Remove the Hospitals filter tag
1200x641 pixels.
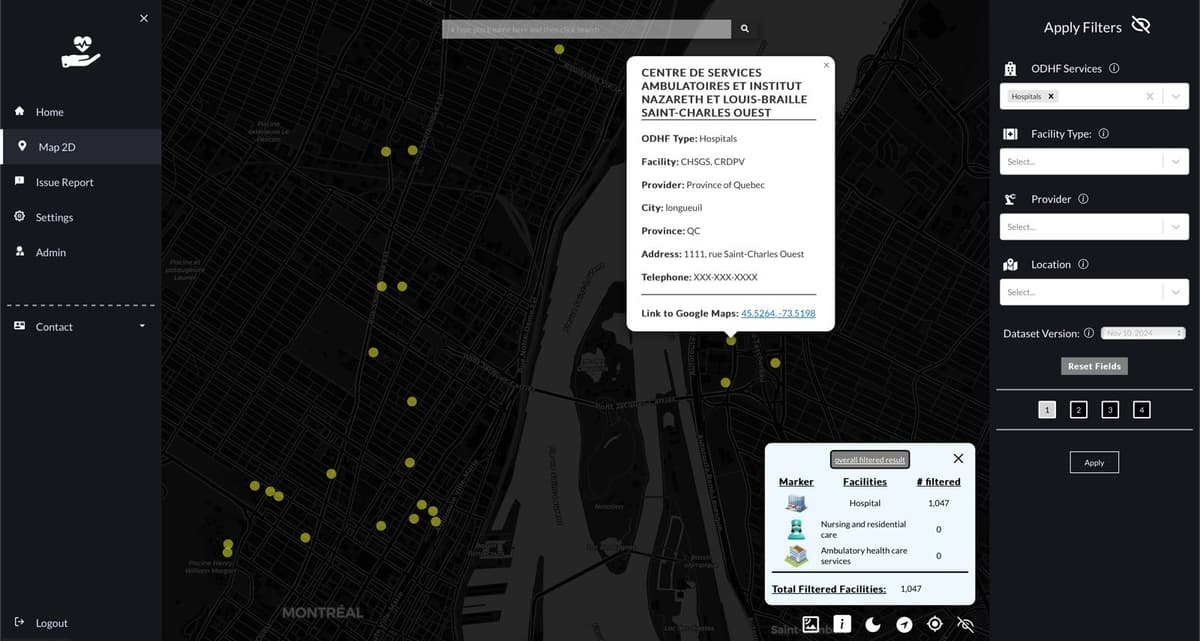coord(1051,97)
